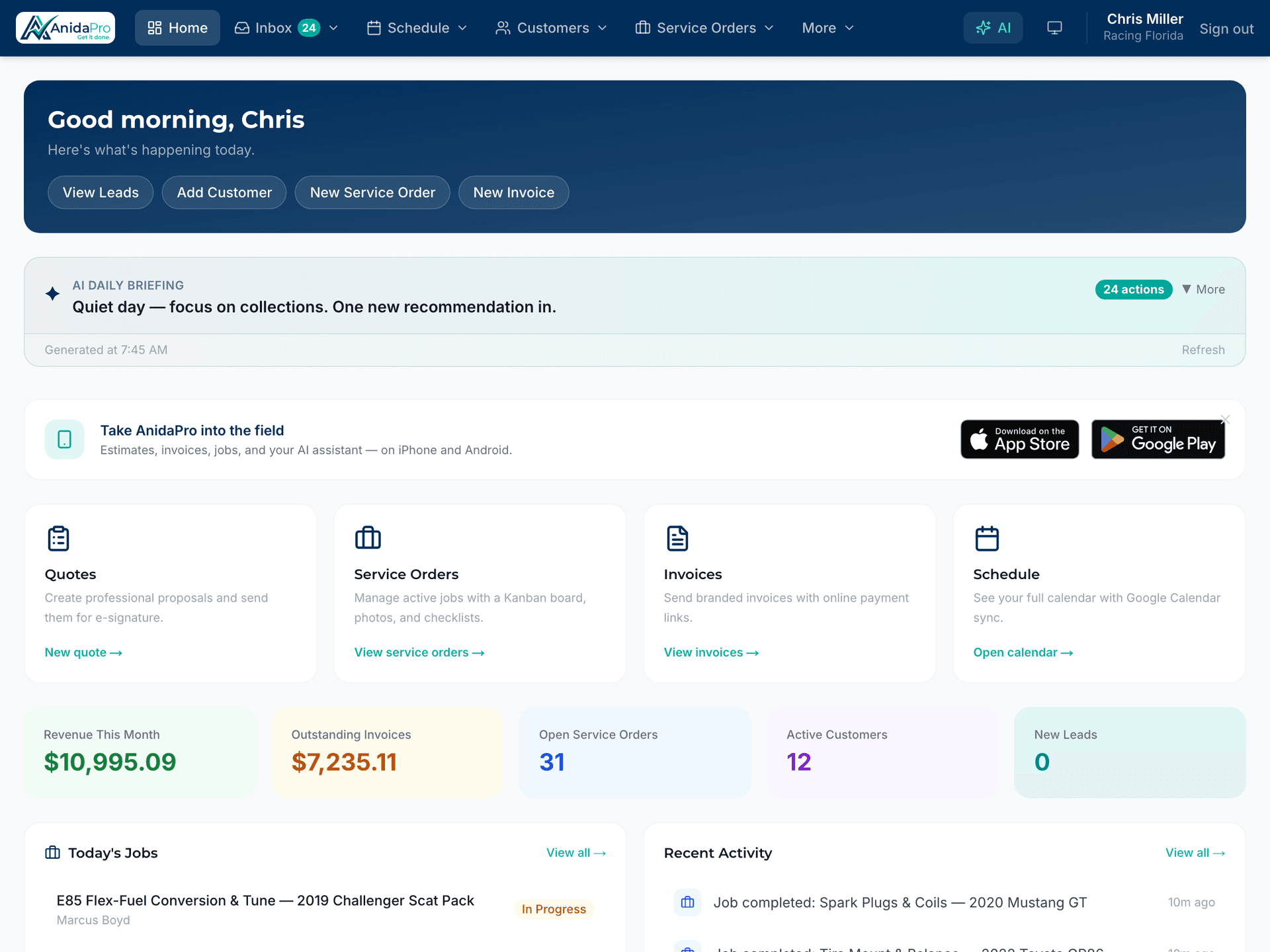The width and height of the screenshot is (1270, 952).
Task: Click the Chris Miller profile name
Action: [x=1145, y=19]
